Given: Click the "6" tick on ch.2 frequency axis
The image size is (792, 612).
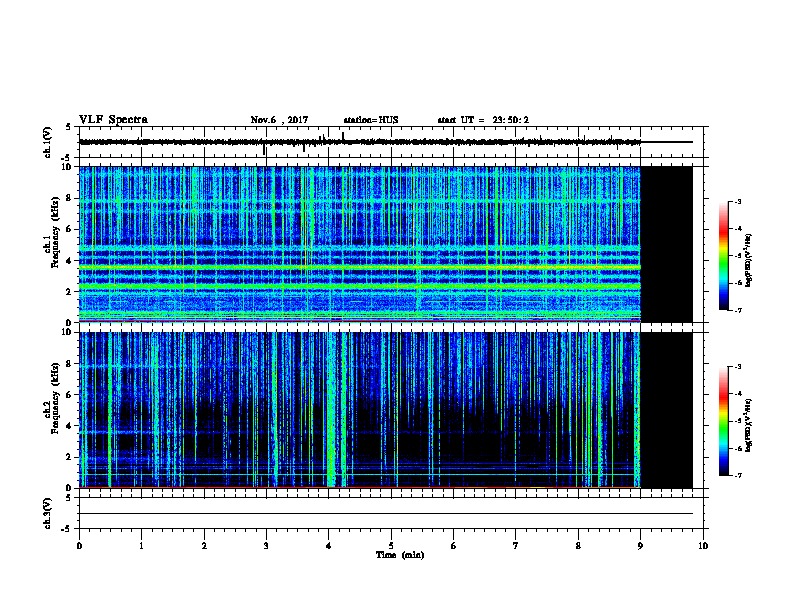Looking at the screenshot, I should (69, 395).
